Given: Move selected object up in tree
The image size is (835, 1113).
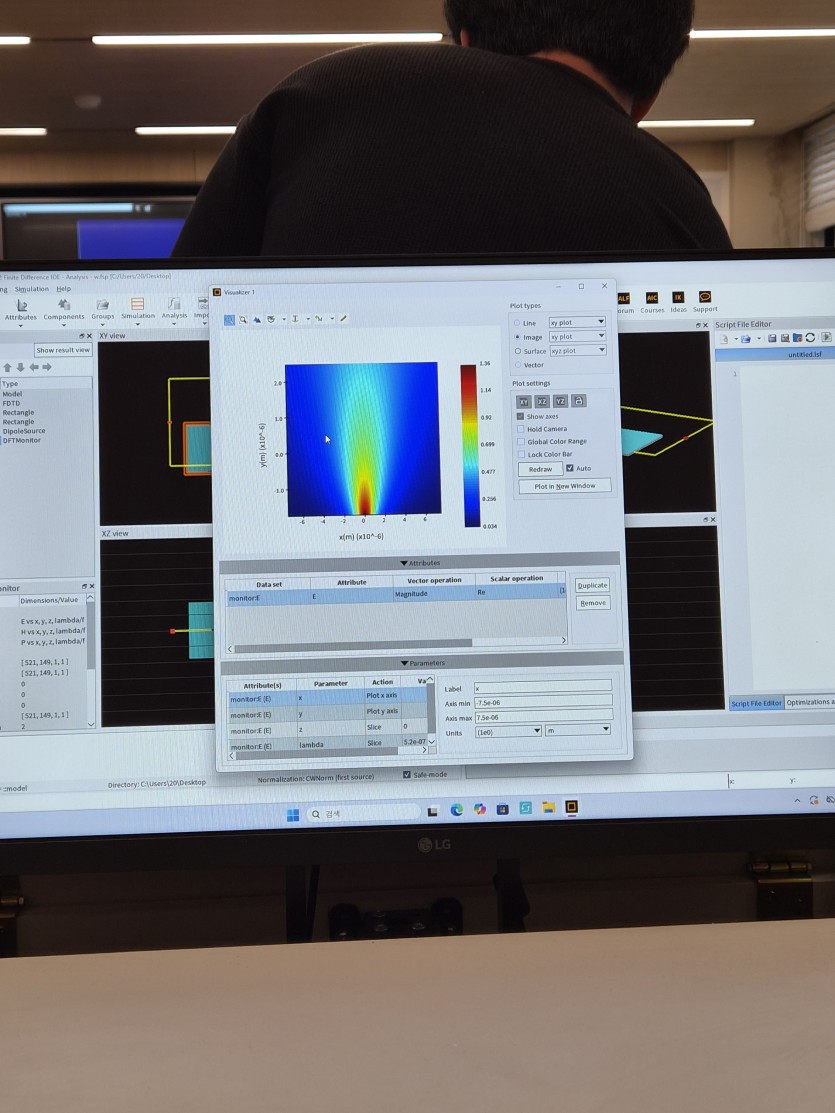Looking at the screenshot, I should coord(7,368).
